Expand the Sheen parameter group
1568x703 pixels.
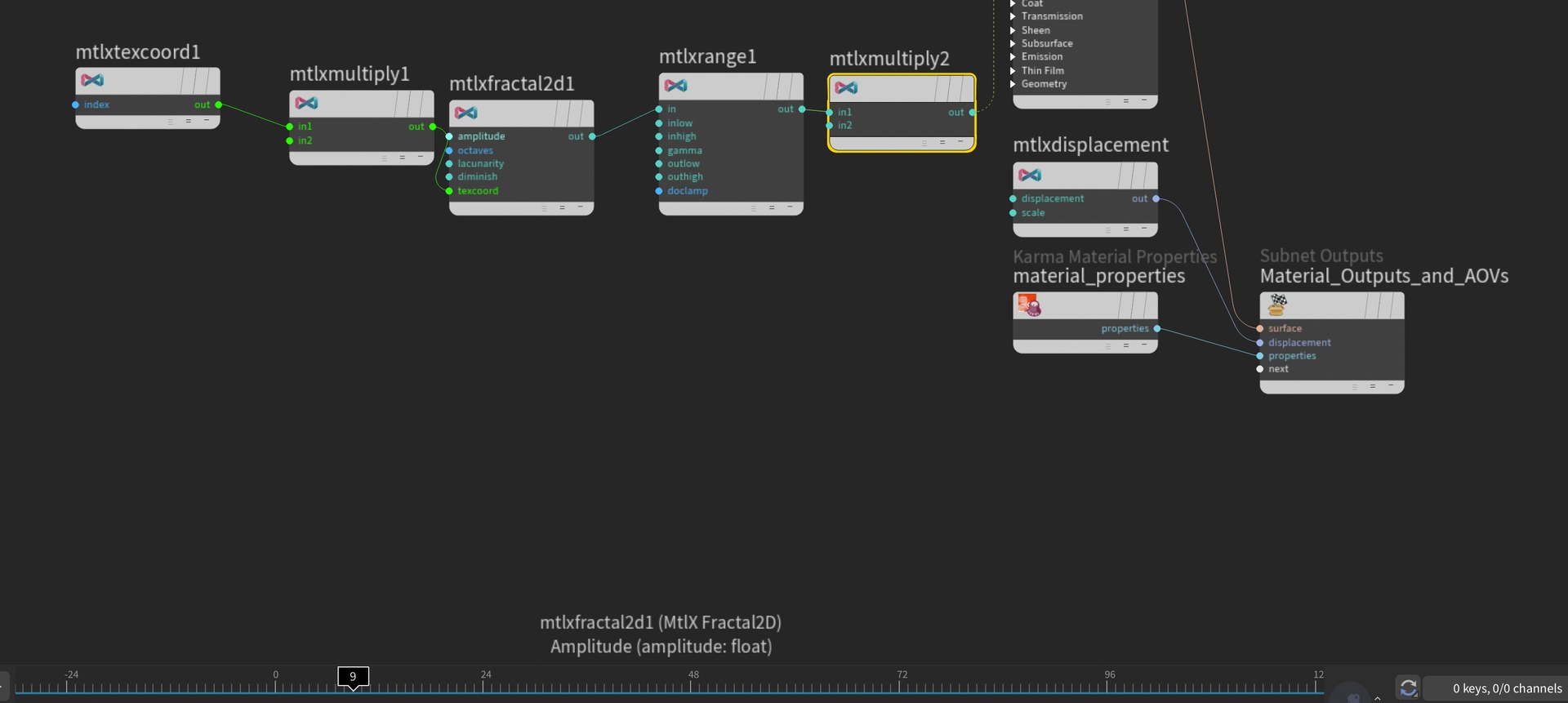1013,30
